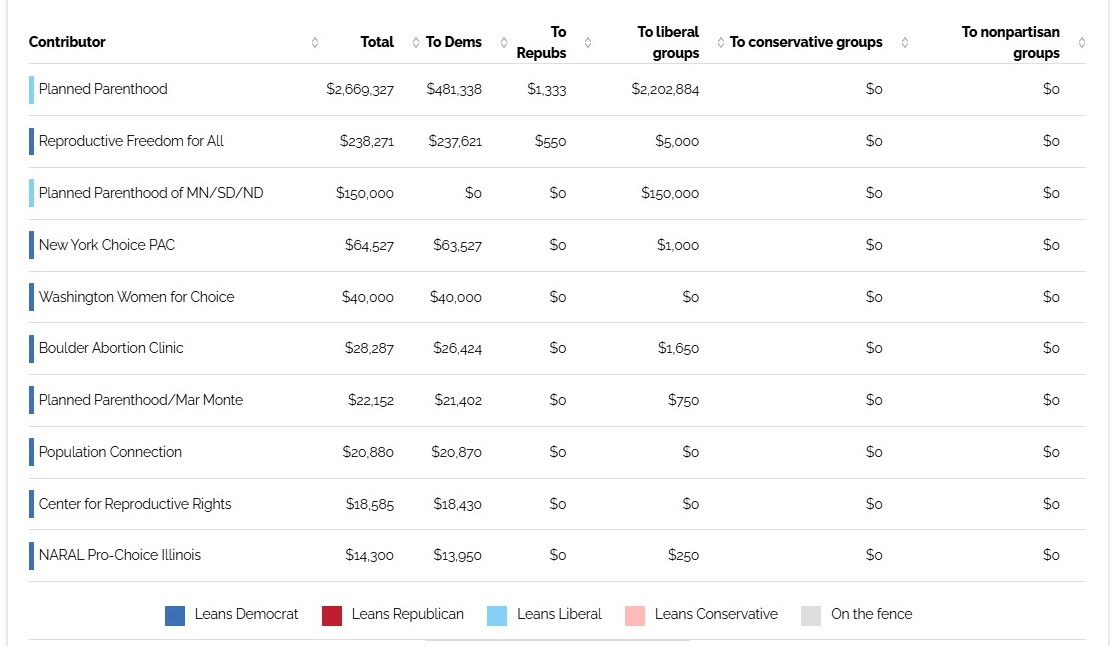Click the Leans Liberal light-blue swatch
The image size is (1120, 646).
pos(497,615)
